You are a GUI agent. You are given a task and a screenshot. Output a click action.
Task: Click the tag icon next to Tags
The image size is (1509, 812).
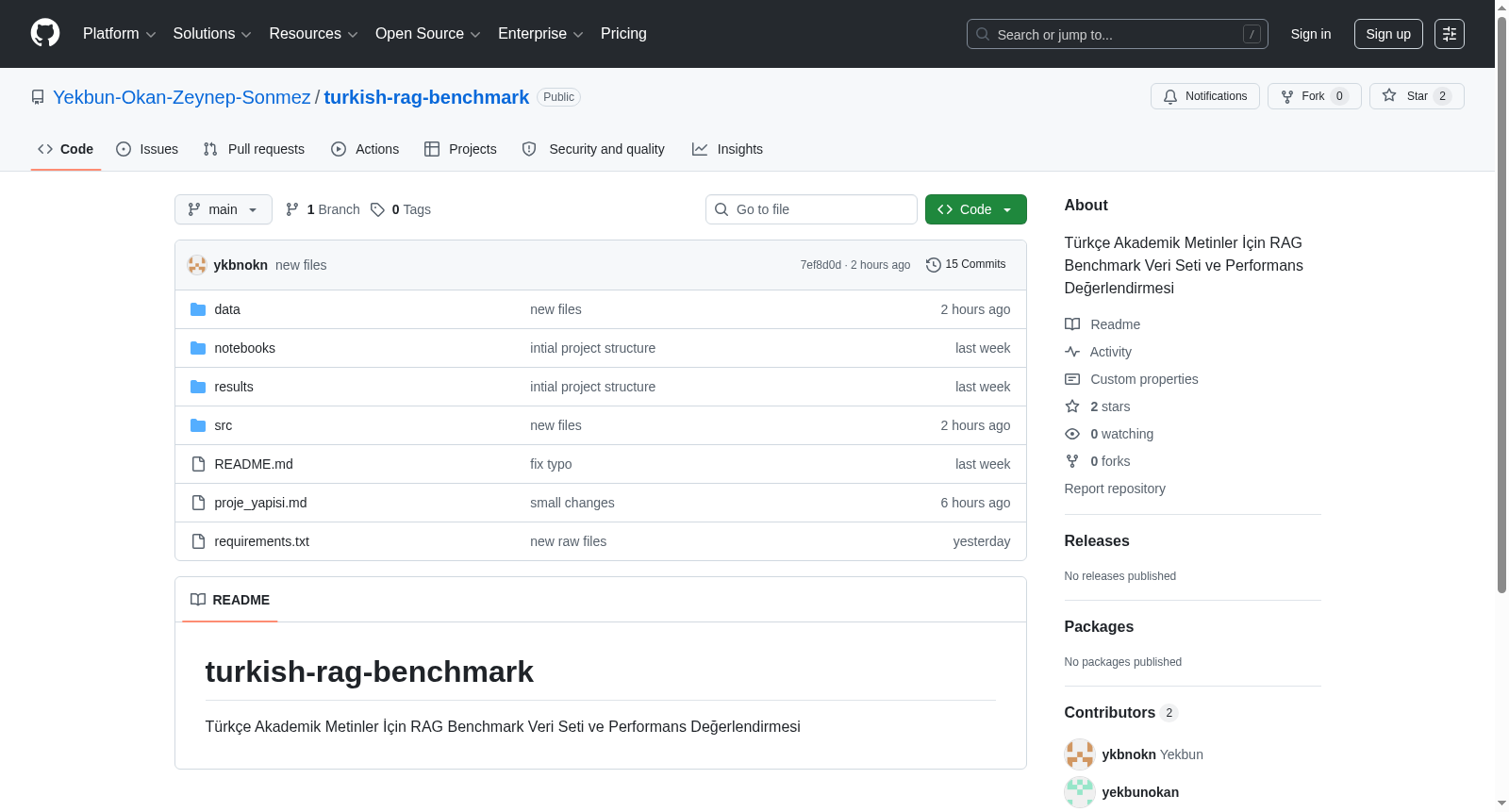[x=377, y=209]
